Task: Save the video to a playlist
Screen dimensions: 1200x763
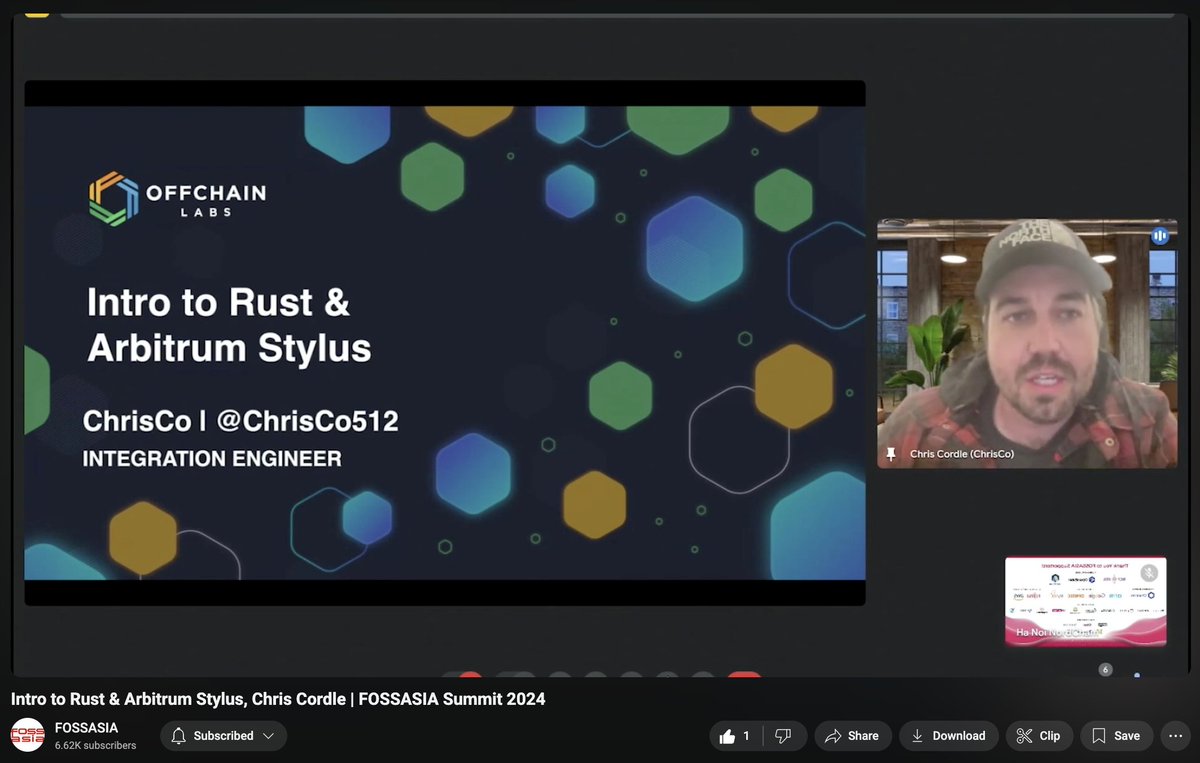Action: (1116, 736)
